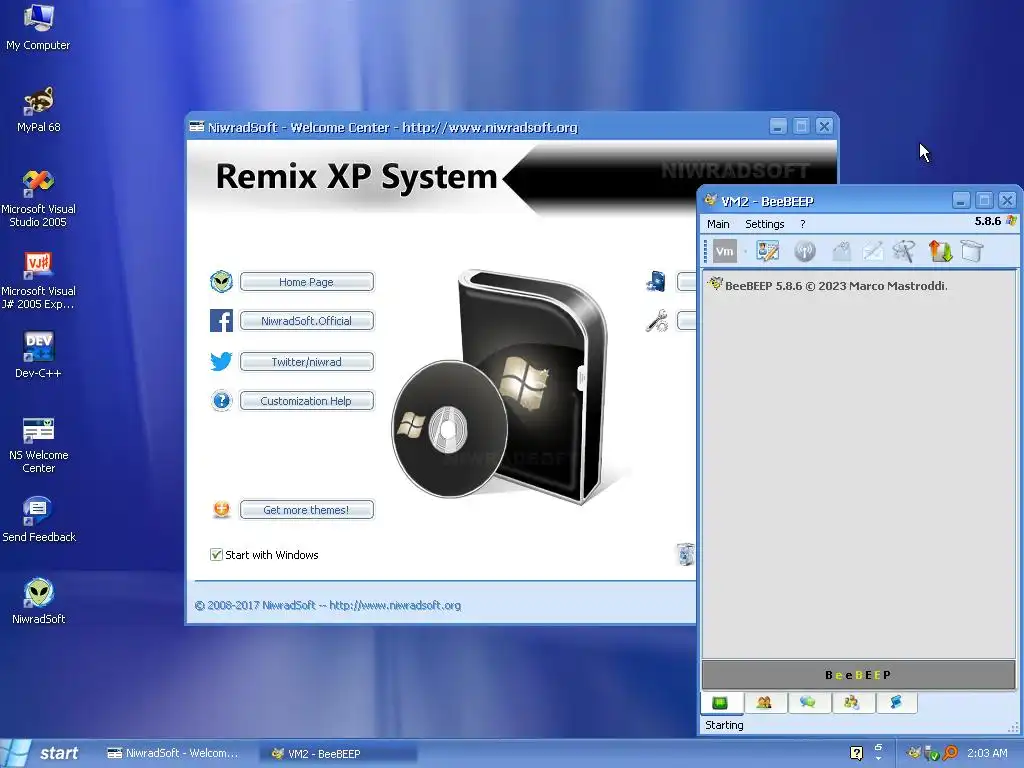Expand the language bar options arrow in taskbar

point(878,758)
